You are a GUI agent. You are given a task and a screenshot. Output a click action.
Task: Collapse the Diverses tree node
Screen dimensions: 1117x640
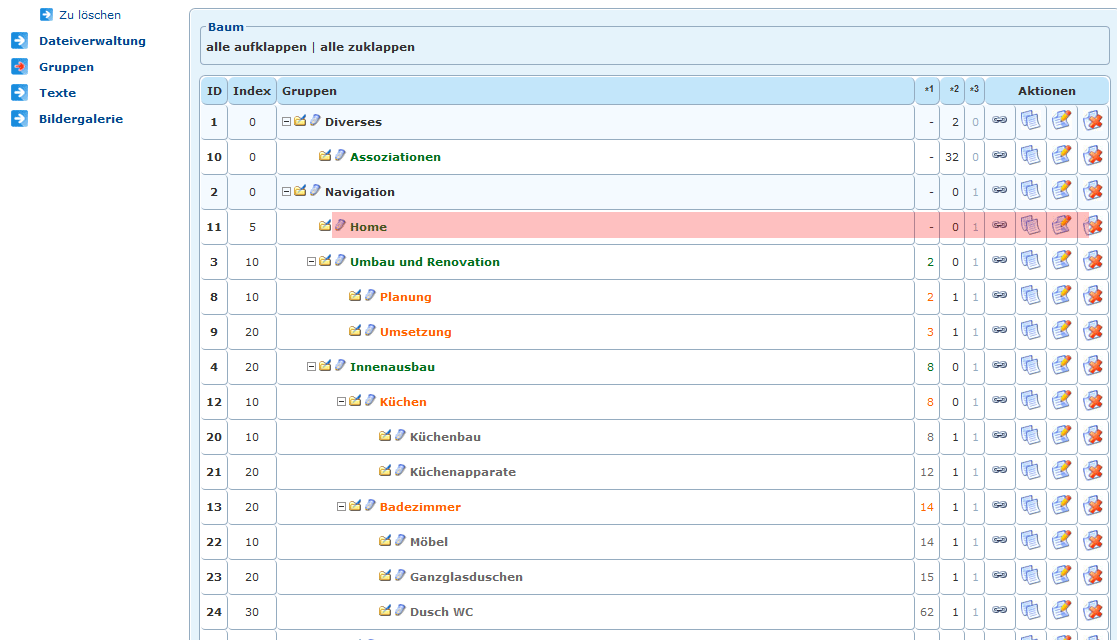(287, 122)
